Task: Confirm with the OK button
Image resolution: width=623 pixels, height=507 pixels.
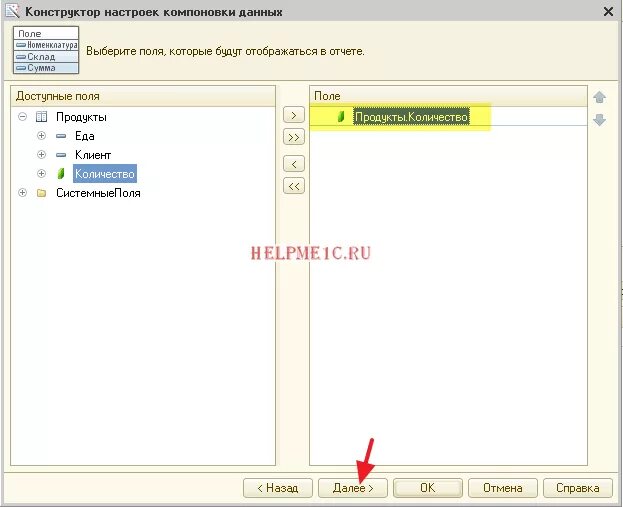Action: (x=428, y=488)
